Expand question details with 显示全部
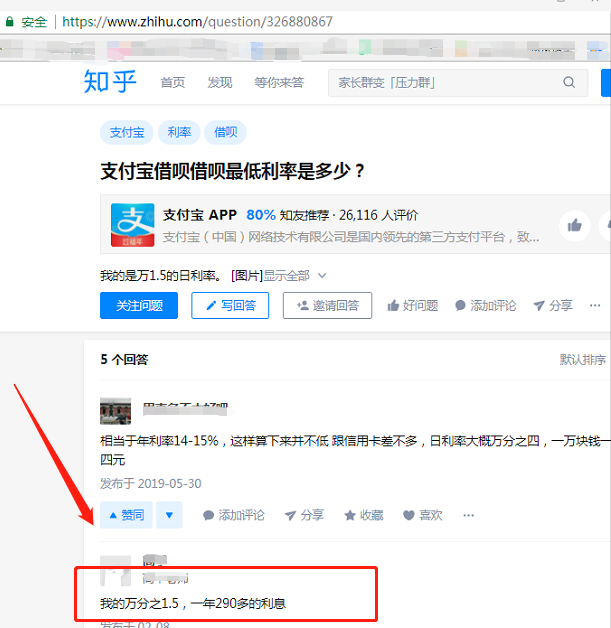 click(294, 276)
